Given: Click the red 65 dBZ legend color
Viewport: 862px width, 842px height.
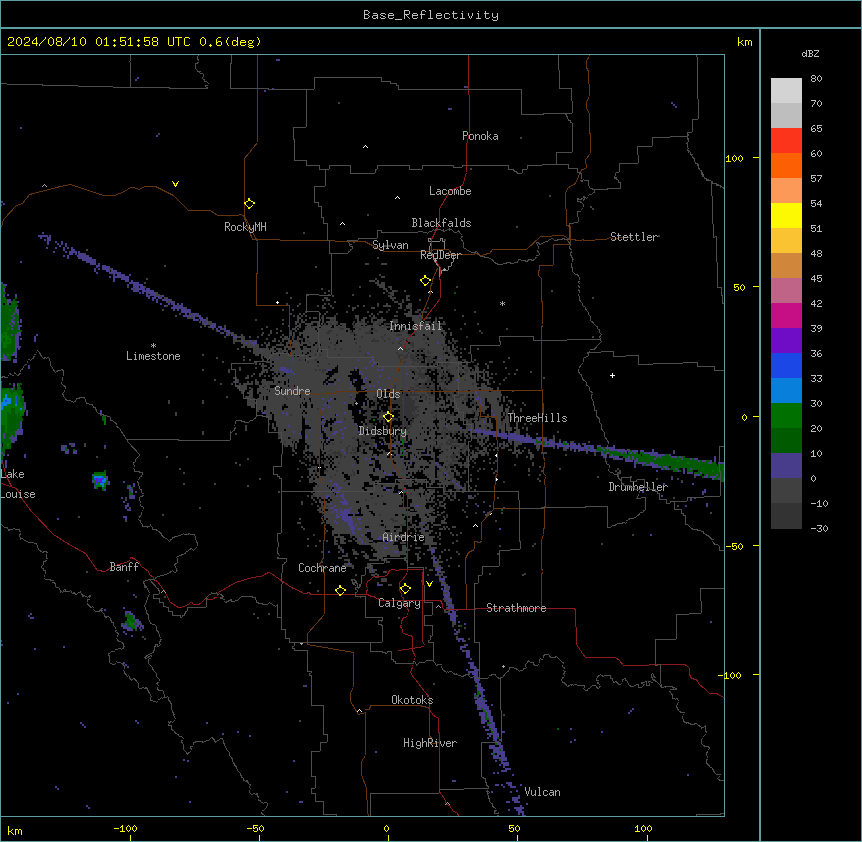Looking at the screenshot, I should click(x=786, y=141).
